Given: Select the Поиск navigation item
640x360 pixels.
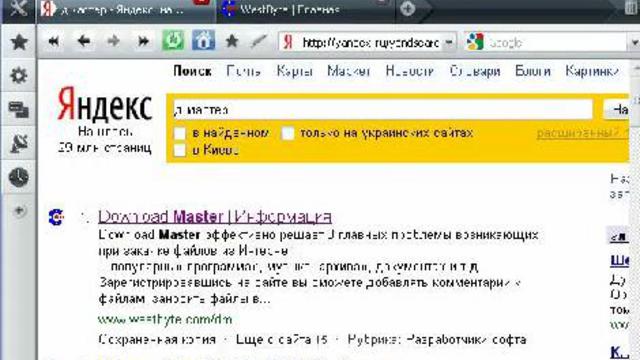Looking at the screenshot, I should pyautogui.click(x=192, y=71).
